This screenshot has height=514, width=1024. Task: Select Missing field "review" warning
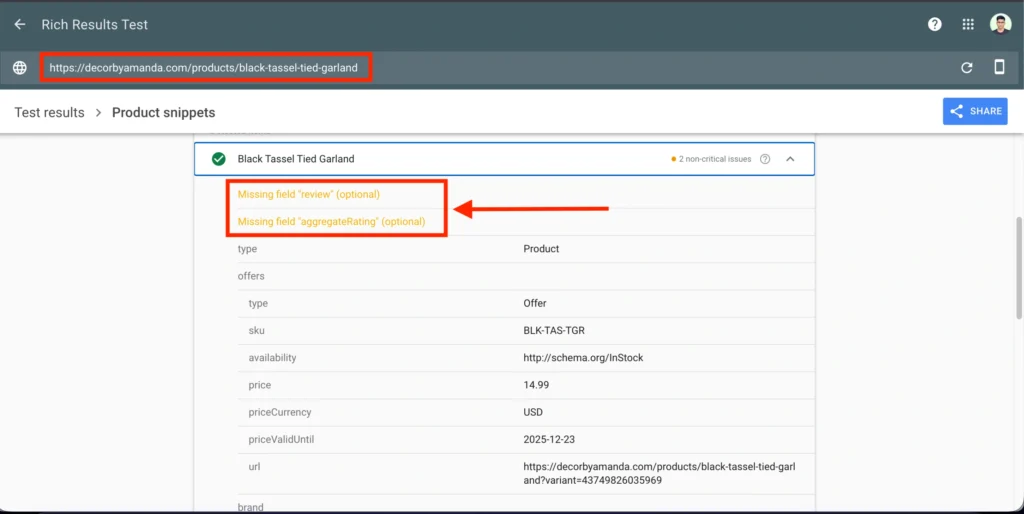pos(308,194)
